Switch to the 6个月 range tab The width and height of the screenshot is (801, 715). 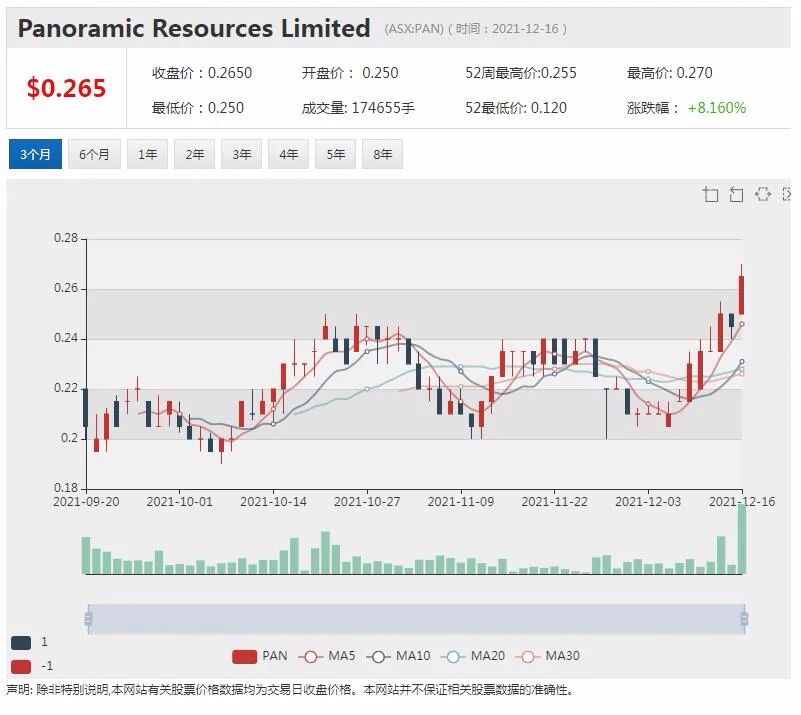pos(95,154)
